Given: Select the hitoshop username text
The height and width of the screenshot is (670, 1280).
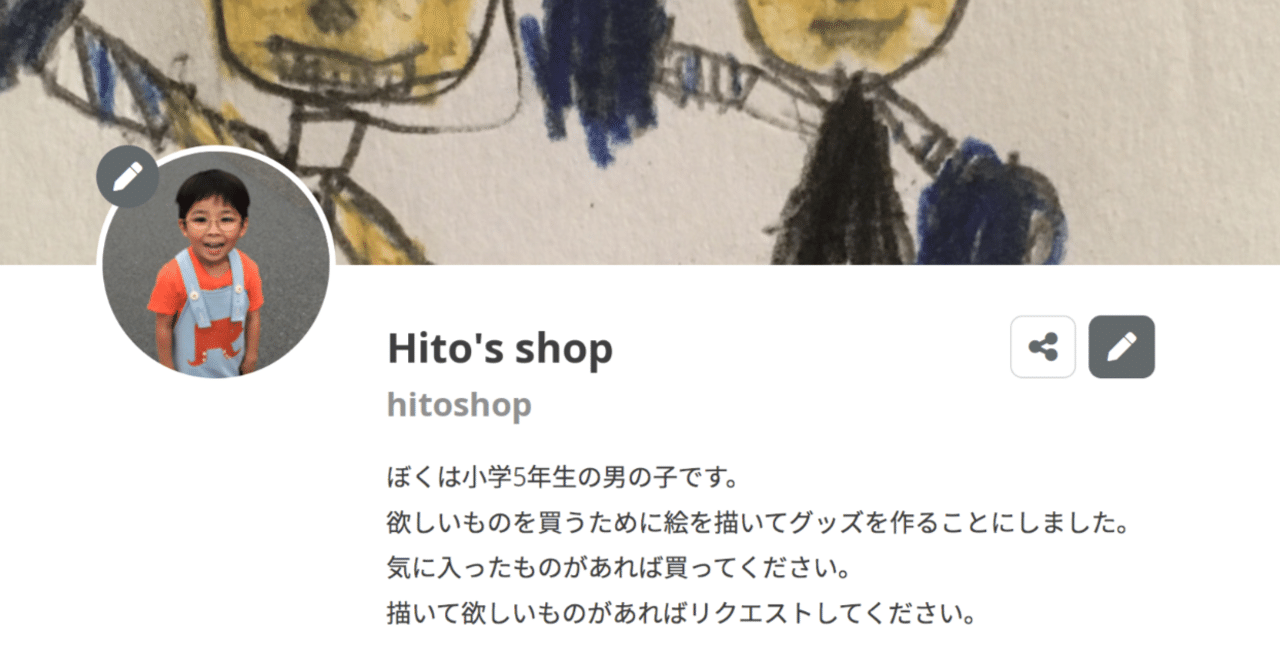Looking at the screenshot, I should click(459, 405).
